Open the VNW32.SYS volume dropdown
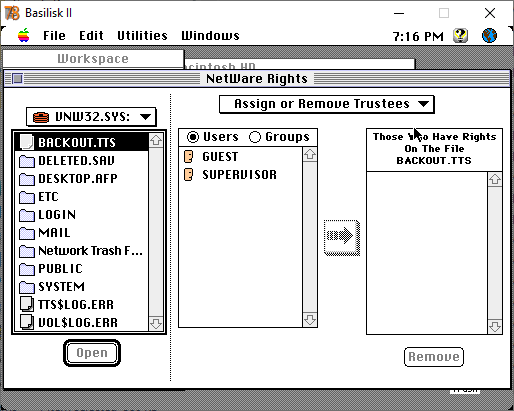 [91, 117]
